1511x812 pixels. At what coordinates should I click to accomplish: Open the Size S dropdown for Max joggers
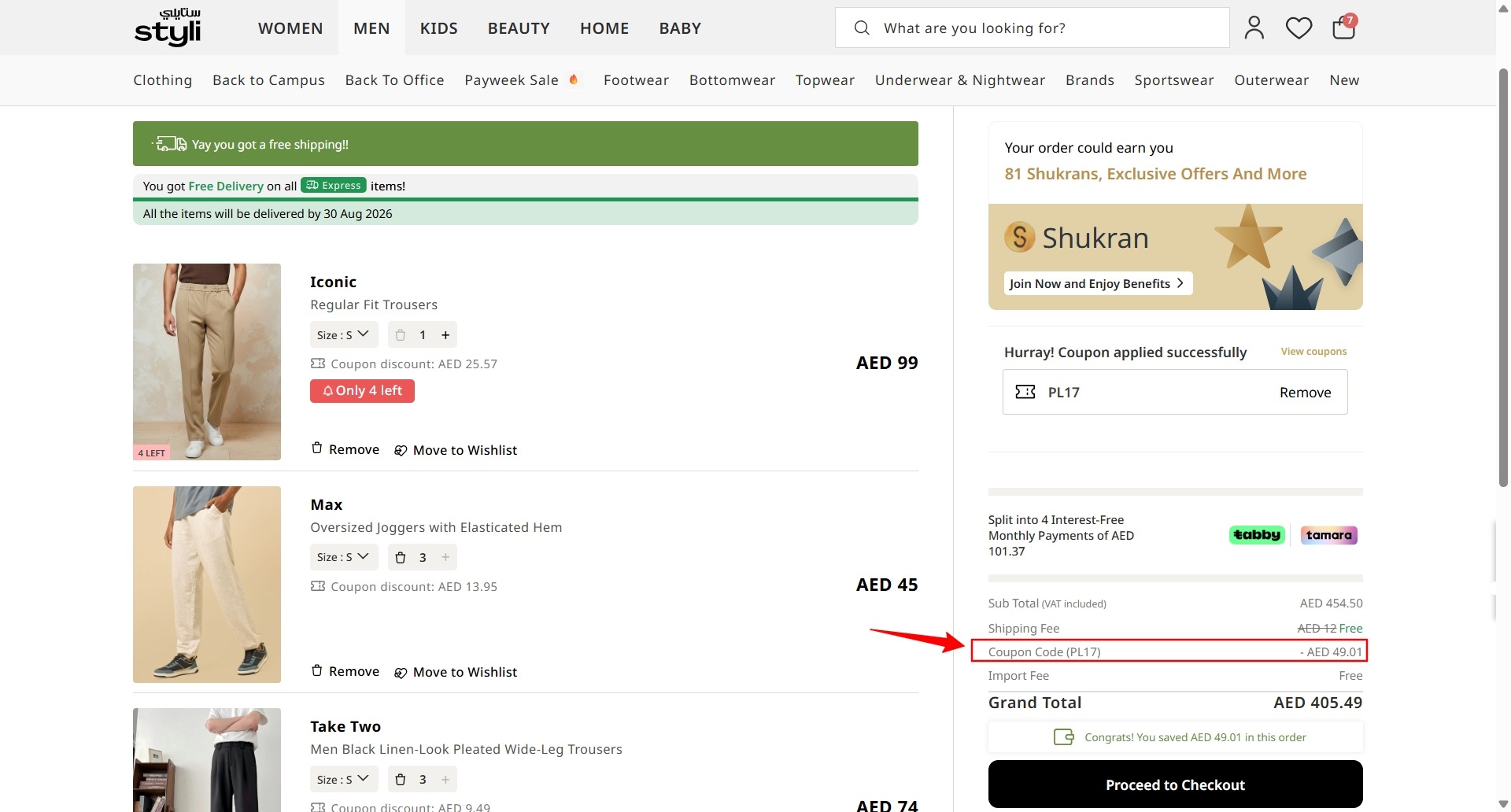coord(343,558)
